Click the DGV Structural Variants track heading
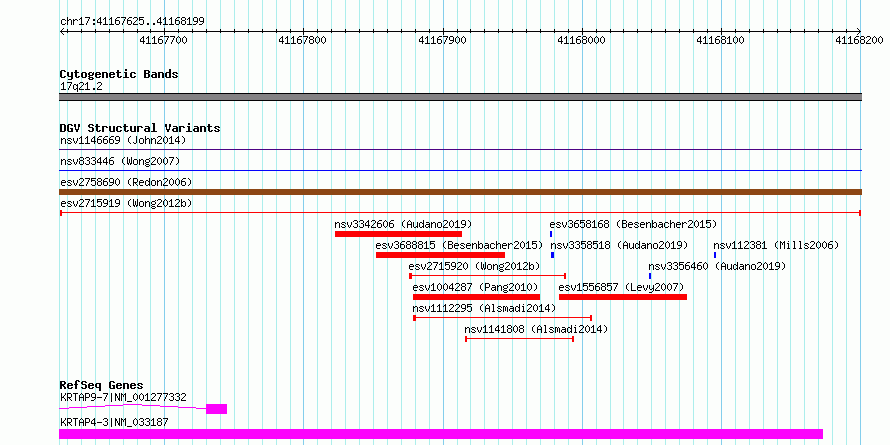The image size is (890, 445). (x=140, y=128)
